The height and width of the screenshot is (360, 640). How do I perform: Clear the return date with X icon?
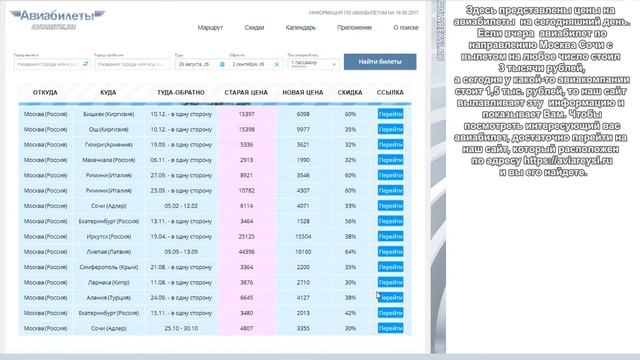(x=276, y=64)
